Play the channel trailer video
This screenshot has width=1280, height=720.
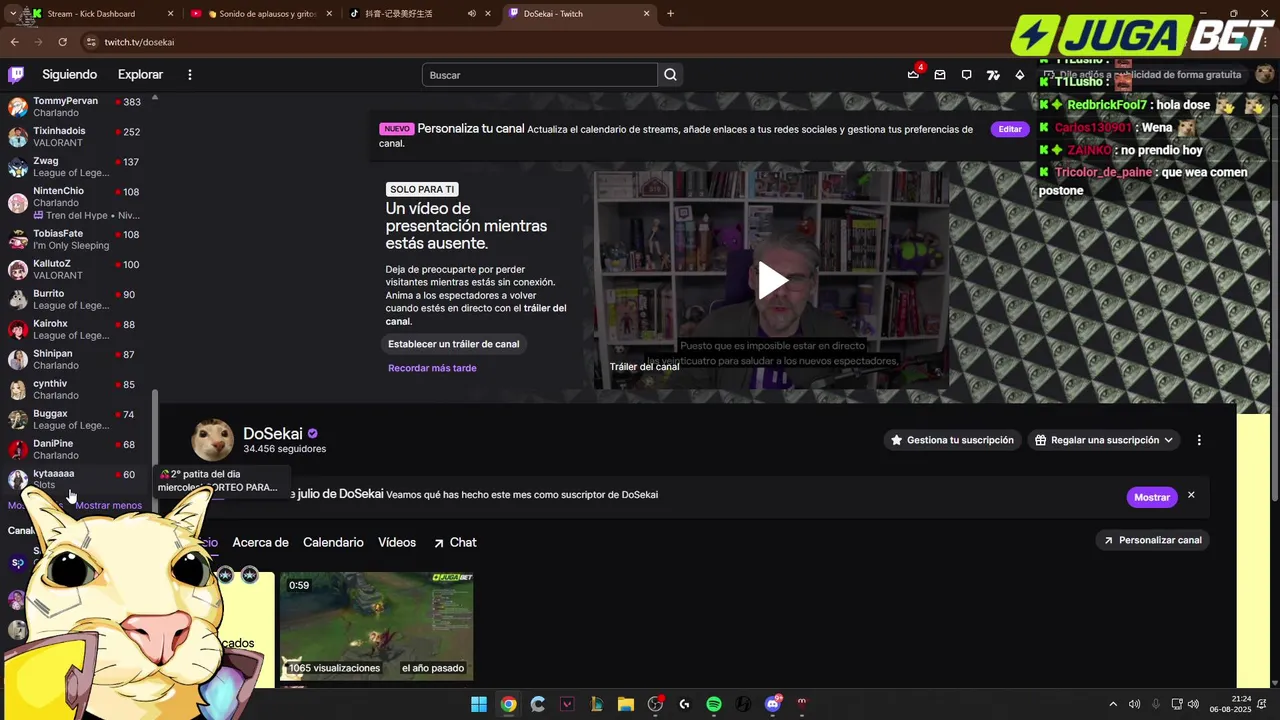pos(771,281)
